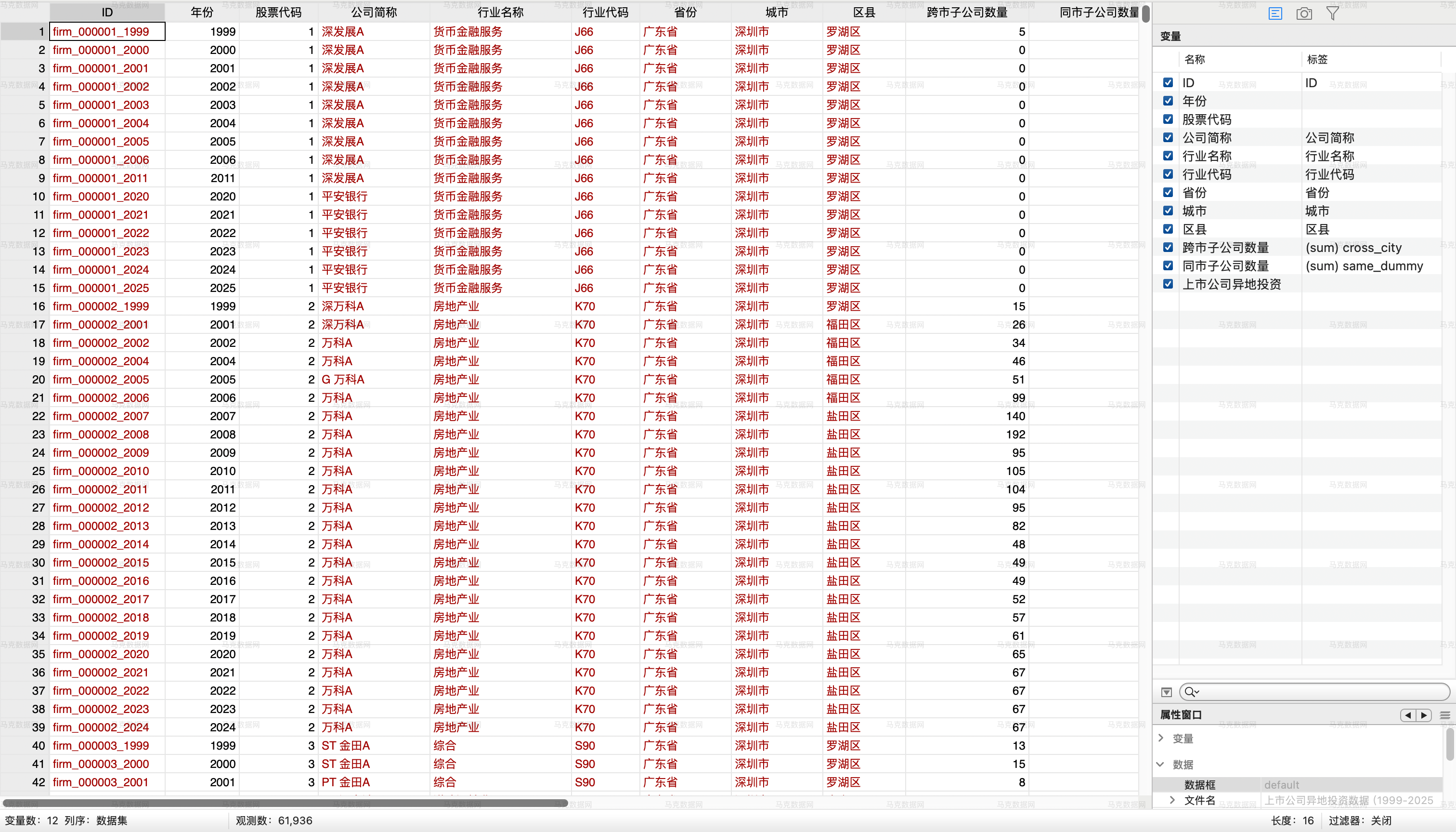The width and height of the screenshot is (1456, 832).
Task: Open the variables properties panel icon
Action: pyautogui.click(x=1275, y=13)
